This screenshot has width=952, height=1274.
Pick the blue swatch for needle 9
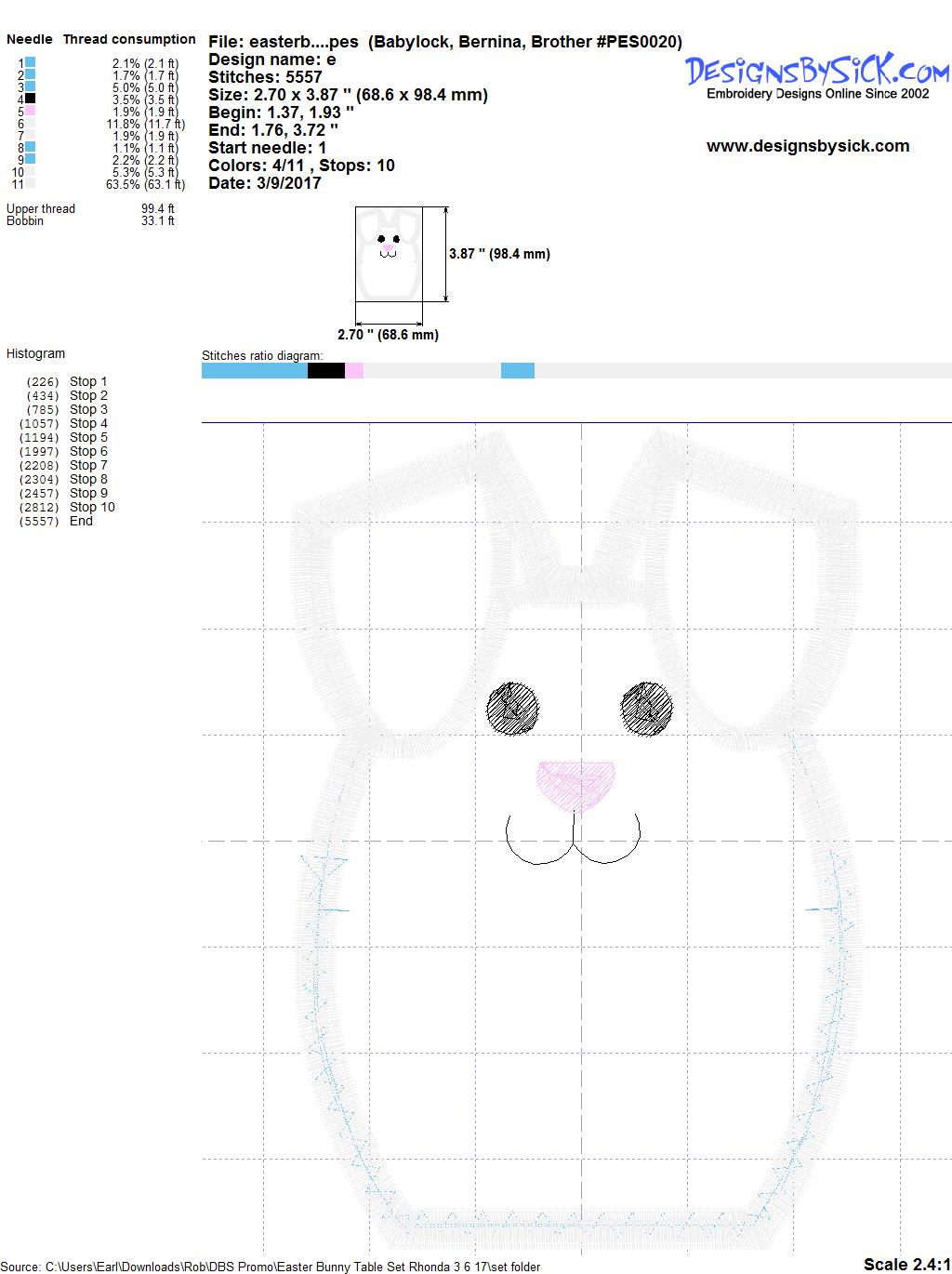tap(31, 159)
